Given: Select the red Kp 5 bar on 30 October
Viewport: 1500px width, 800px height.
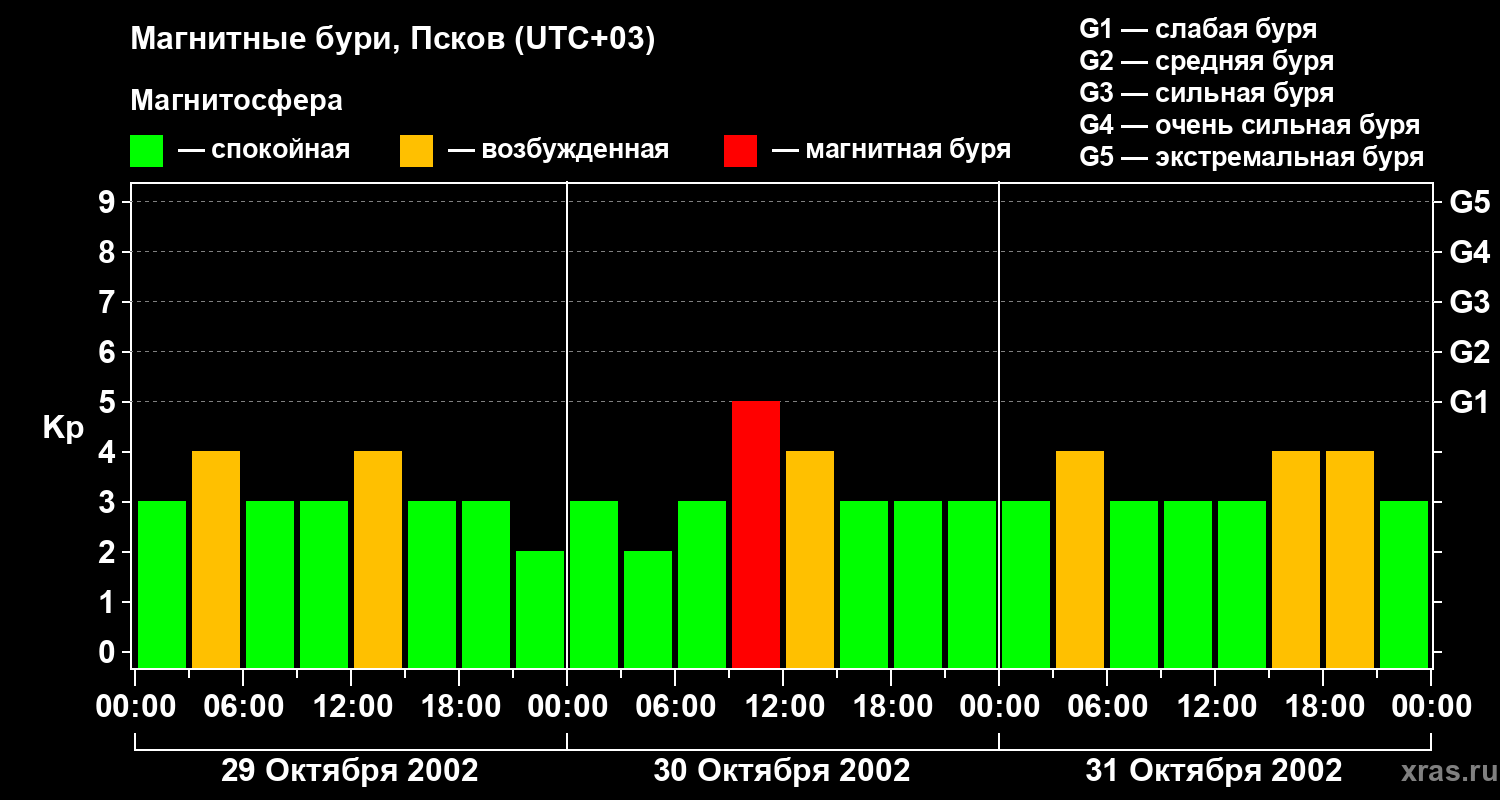Looking at the screenshot, I should 756,534.
